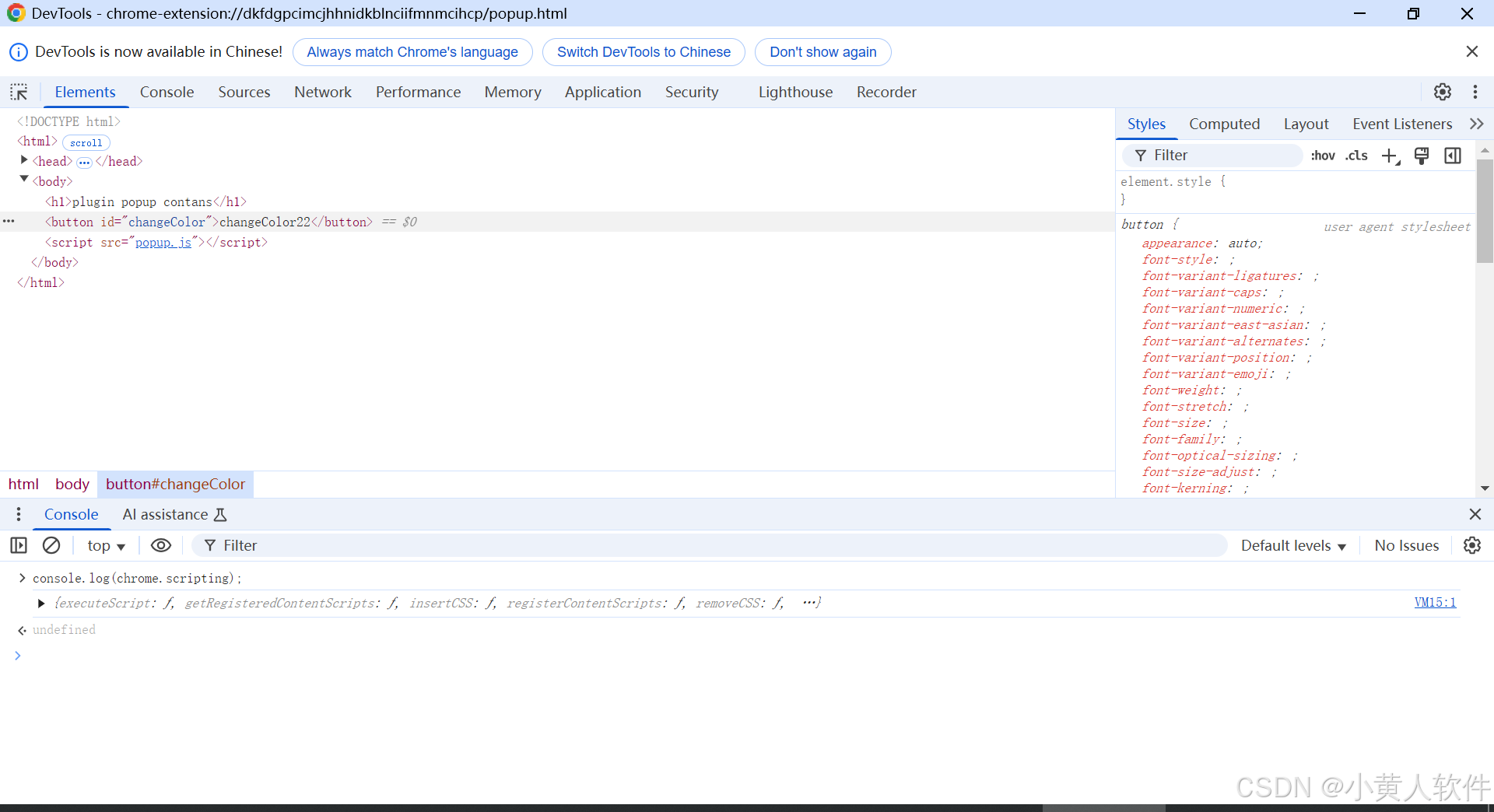
Task: Open the DevTools three-dot customize menu
Action: pos(1475,92)
